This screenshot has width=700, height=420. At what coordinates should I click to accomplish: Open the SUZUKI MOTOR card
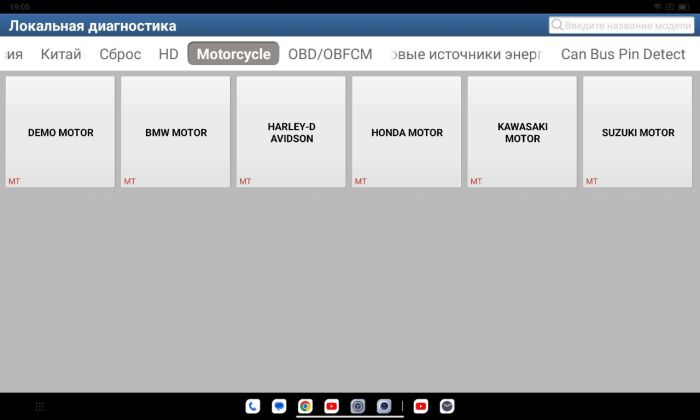pos(638,132)
